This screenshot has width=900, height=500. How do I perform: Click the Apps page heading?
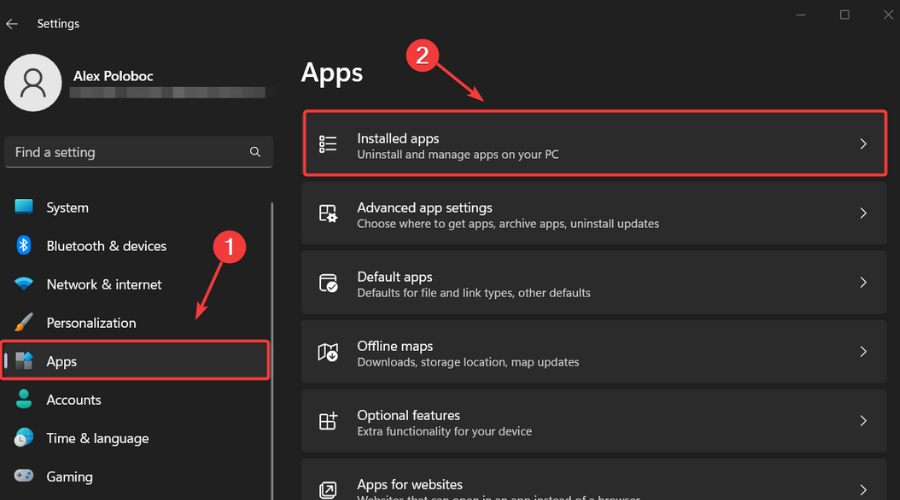click(332, 73)
